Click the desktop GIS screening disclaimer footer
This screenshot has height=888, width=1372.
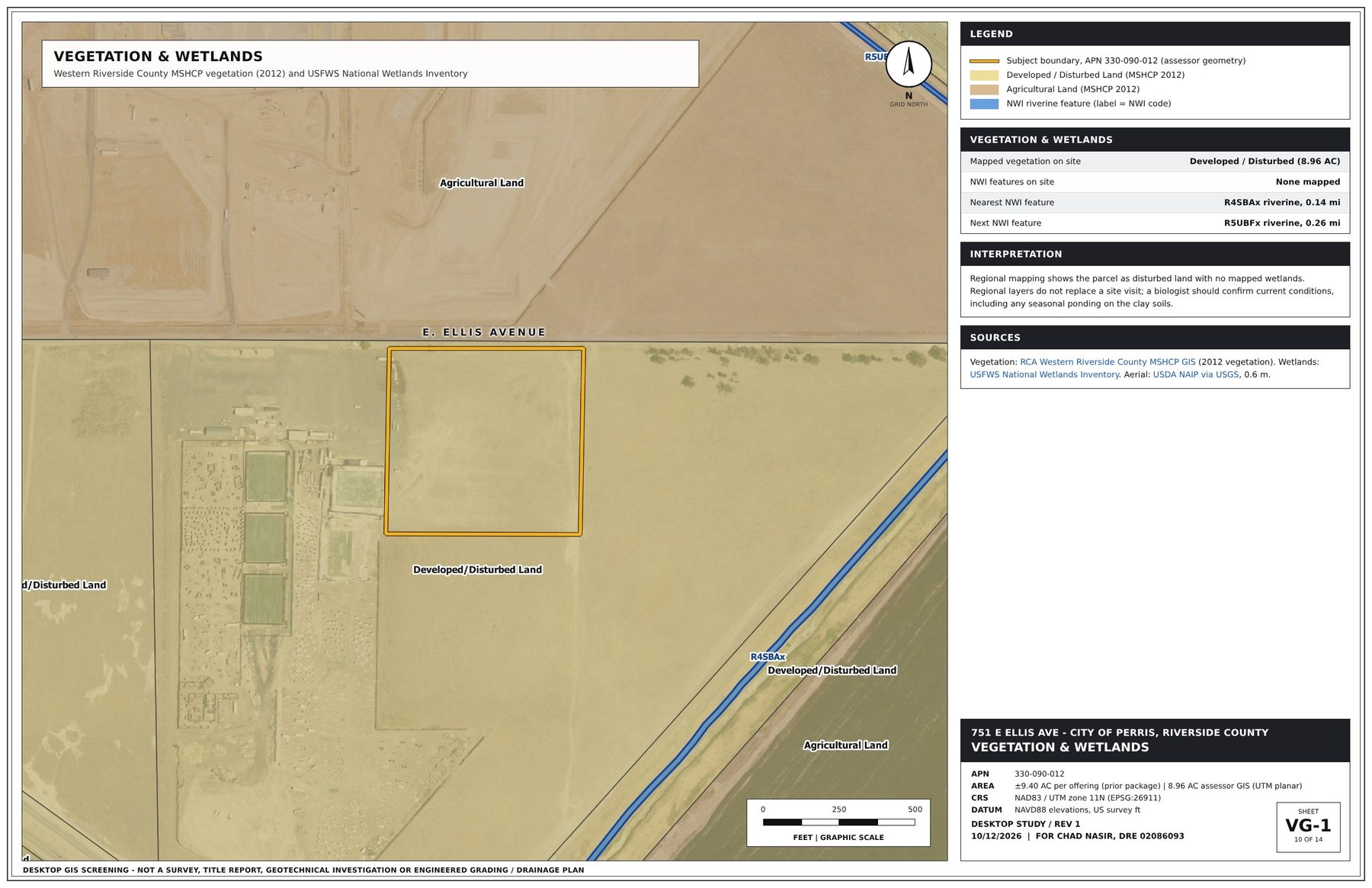[x=303, y=870]
